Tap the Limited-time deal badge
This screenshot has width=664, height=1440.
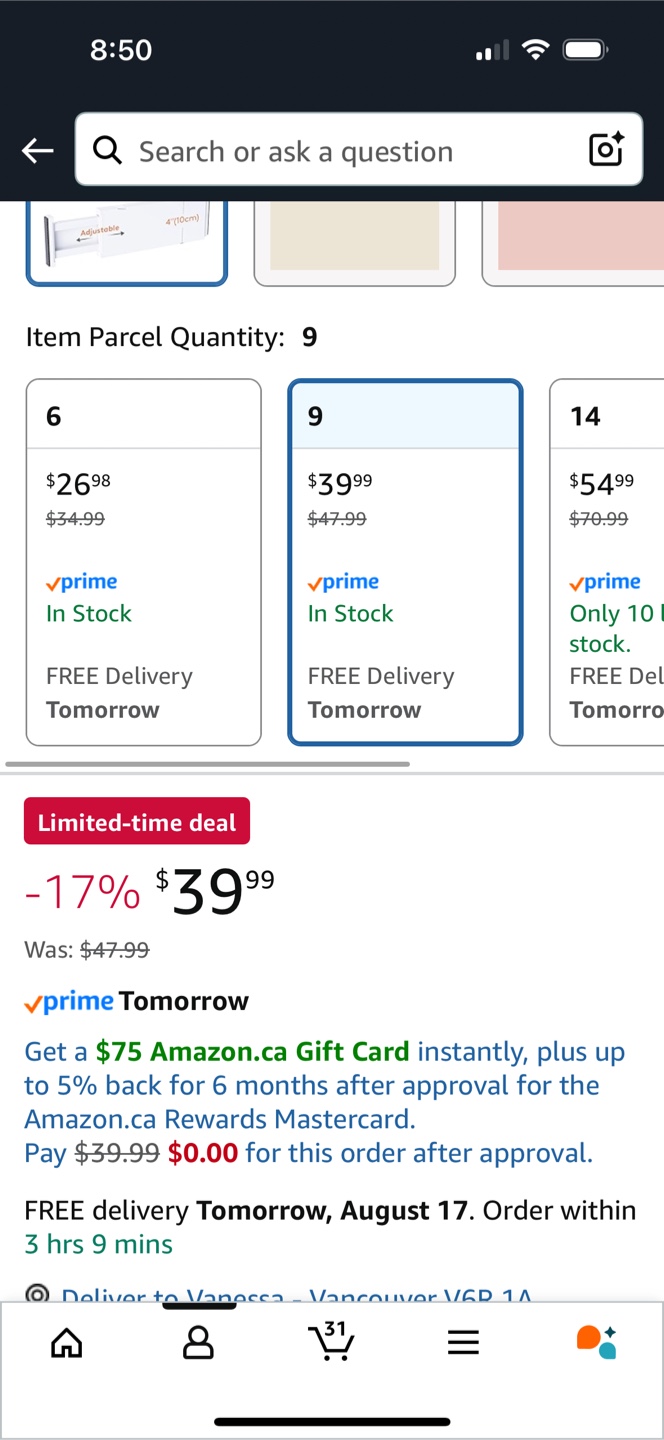coord(137,822)
